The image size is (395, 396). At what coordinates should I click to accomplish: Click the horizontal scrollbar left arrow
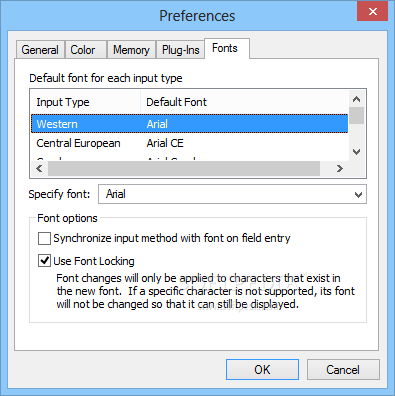tap(39, 168)
